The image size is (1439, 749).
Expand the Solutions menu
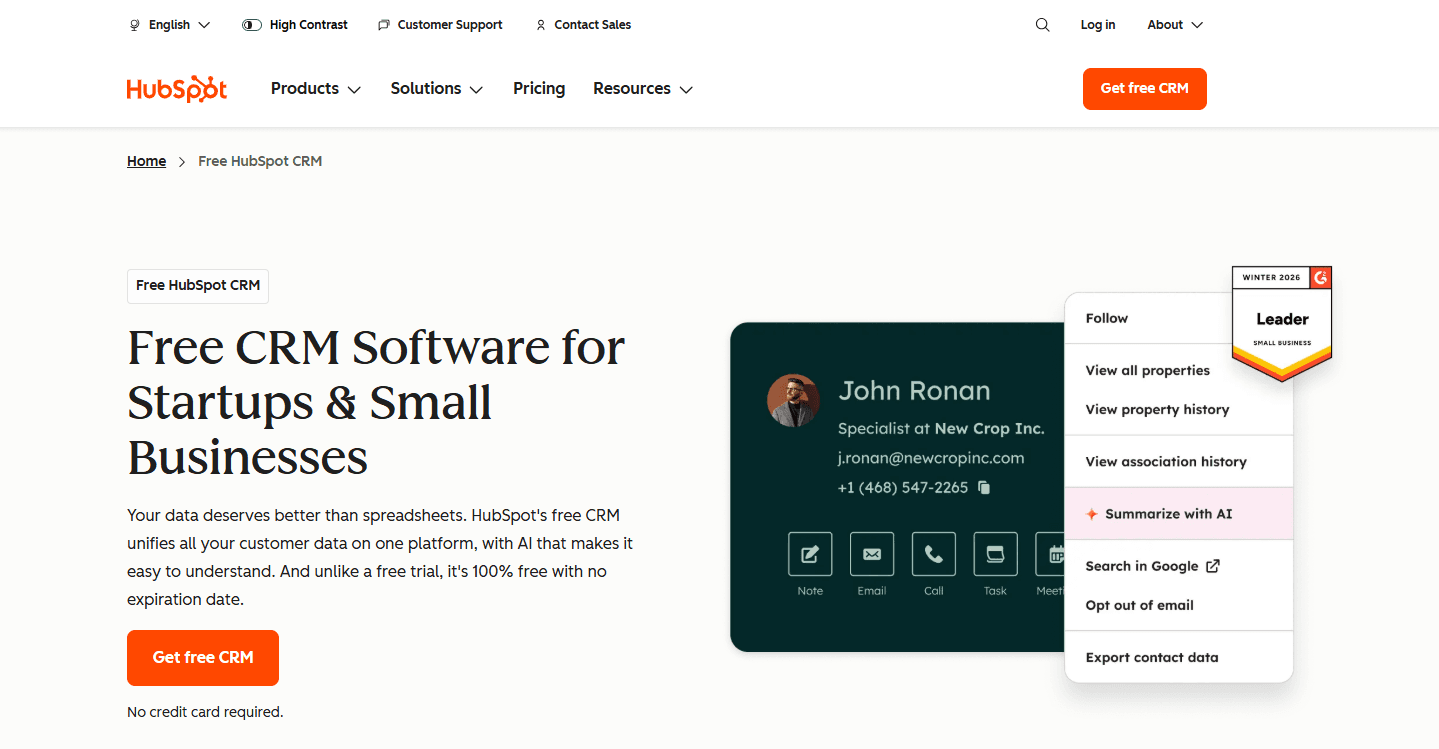pos(437,89)
